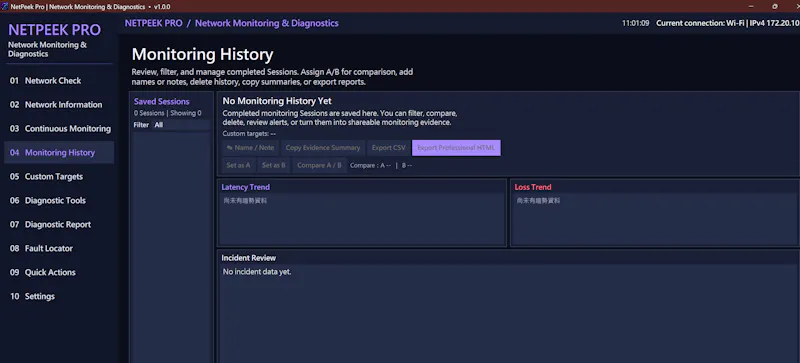Open the Filter All dropdown
The width and height of the screenshot is (800, 363).
(181, 125)
